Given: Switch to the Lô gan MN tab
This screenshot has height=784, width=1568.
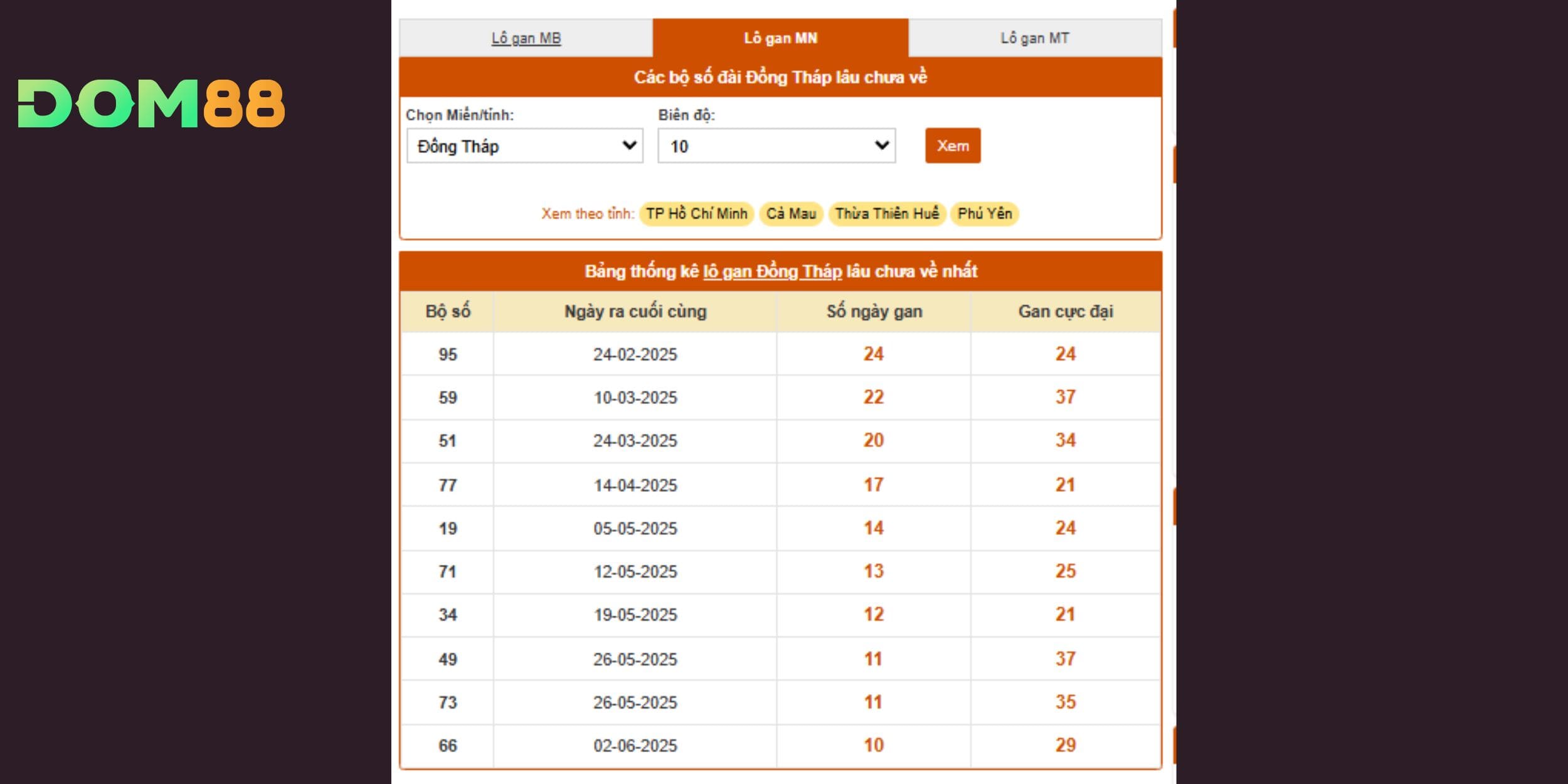Looking at the screenshot, I should 780,38.
